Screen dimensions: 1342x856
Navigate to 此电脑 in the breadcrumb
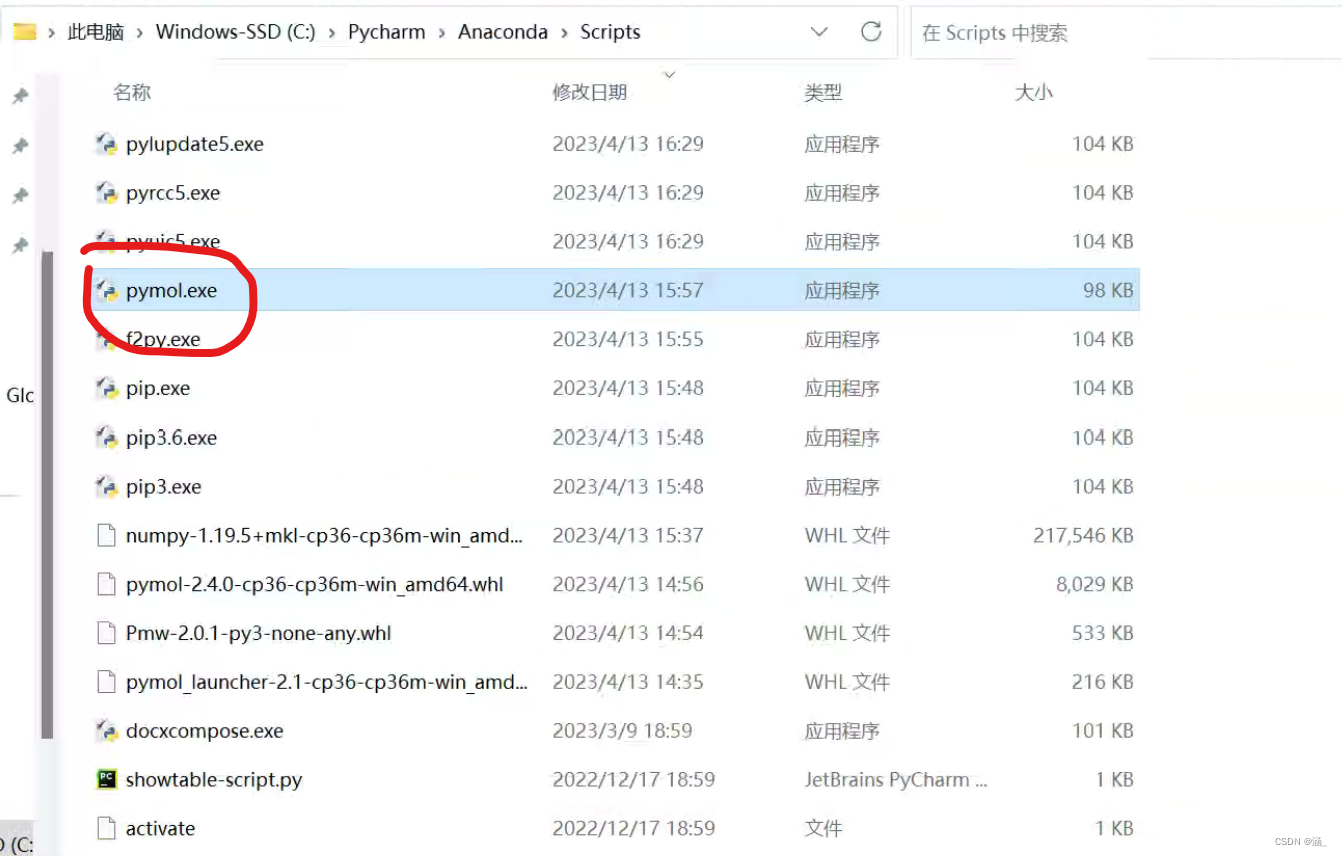pyautogui.click(x=96, y=32)
